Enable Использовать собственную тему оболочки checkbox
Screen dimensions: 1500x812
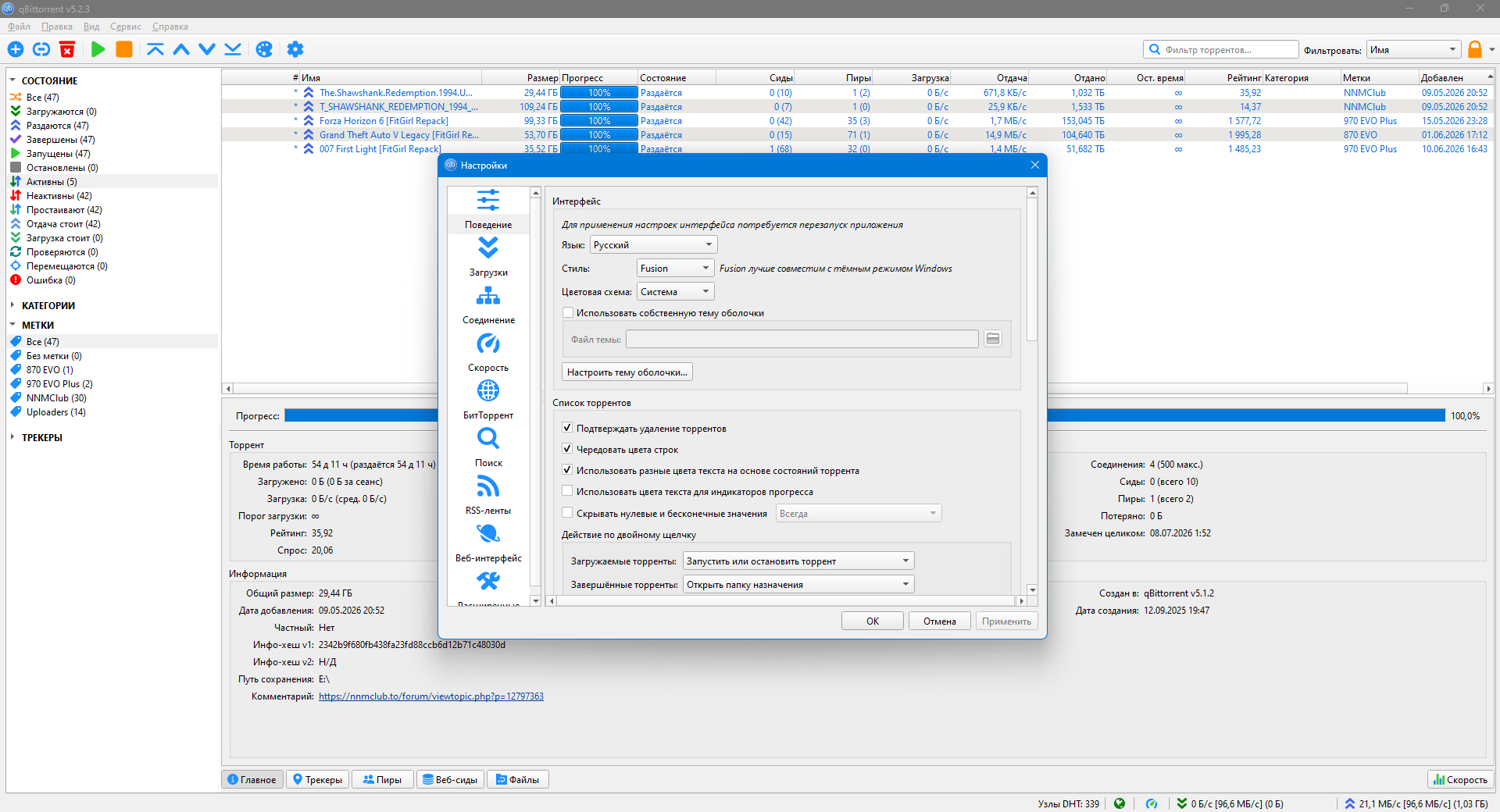coord(568,313)
